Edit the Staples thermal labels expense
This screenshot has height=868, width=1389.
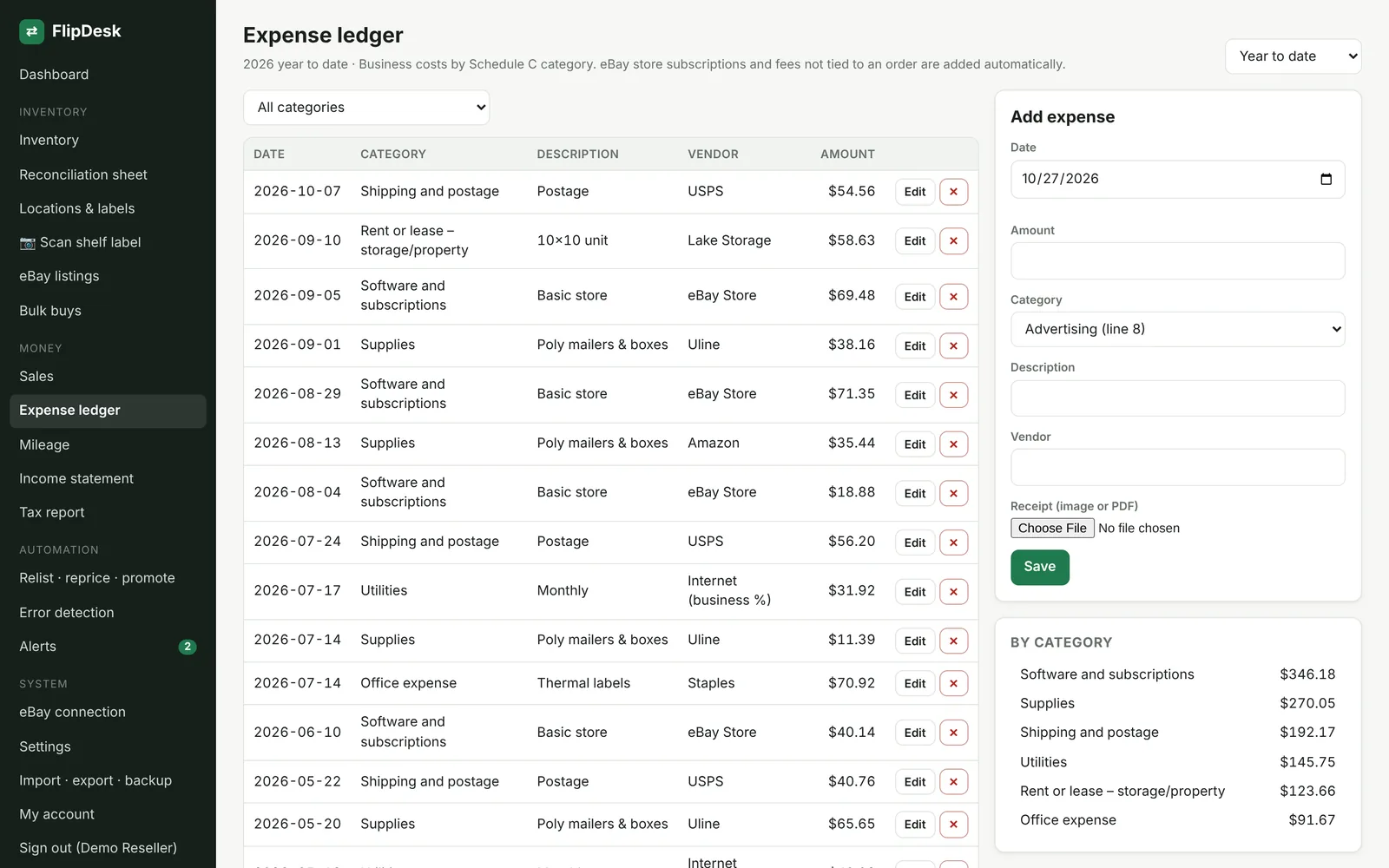(x=914, y=683)
